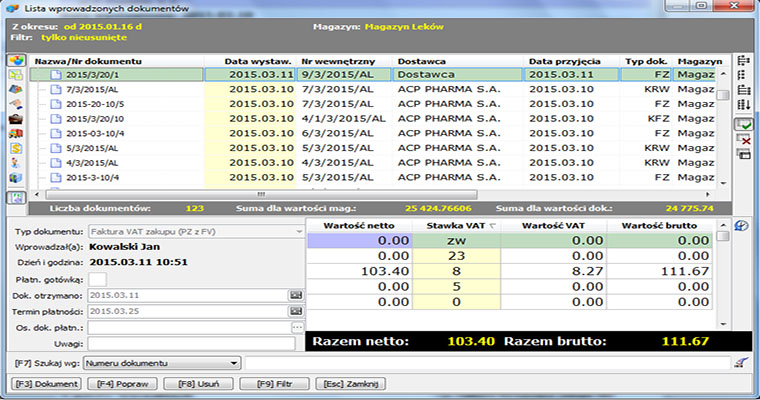Open calendar picker for Termin płatności

(296, 311)
